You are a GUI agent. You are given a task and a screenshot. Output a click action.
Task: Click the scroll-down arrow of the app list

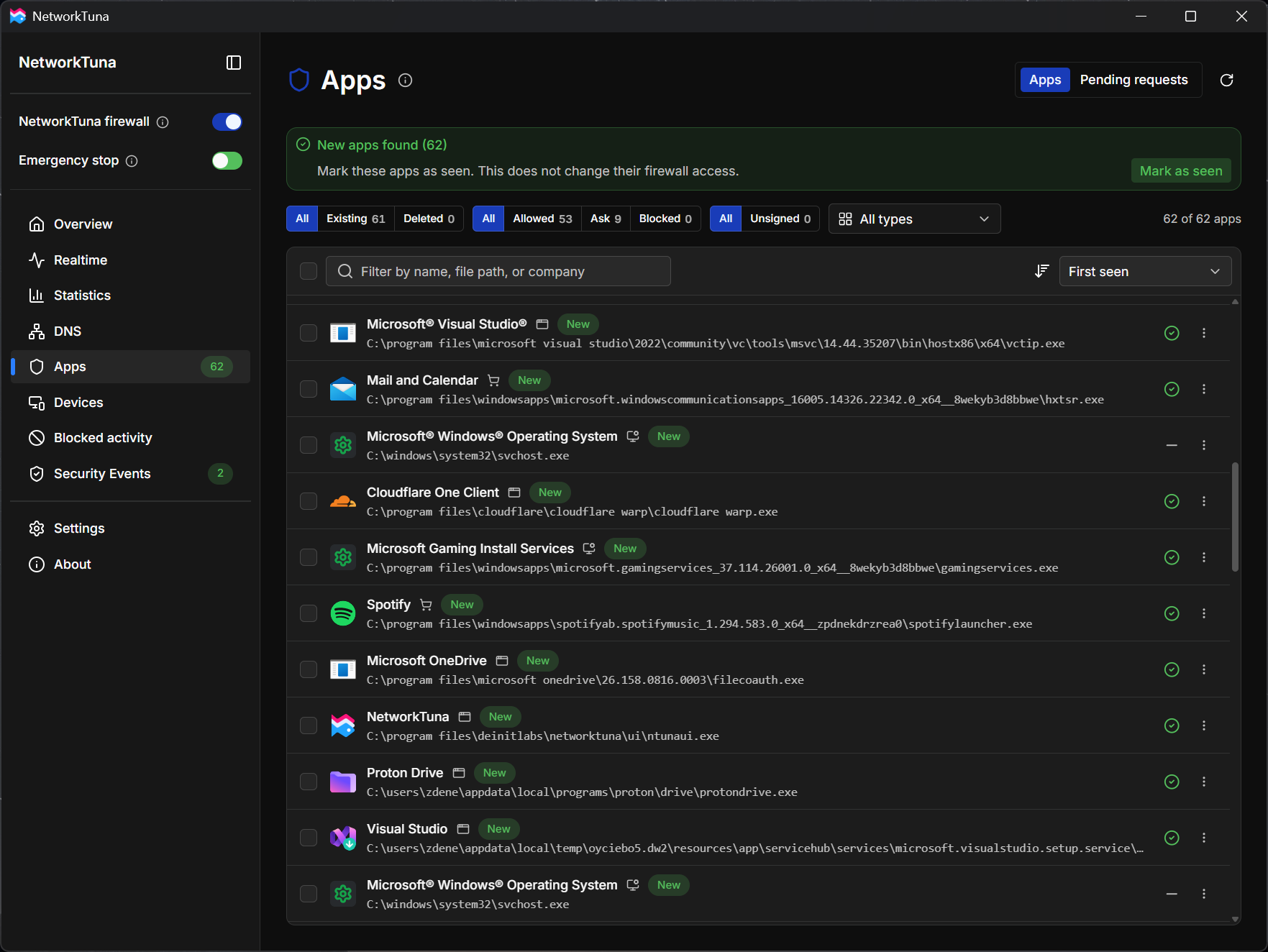click(x=1235, y=919)
